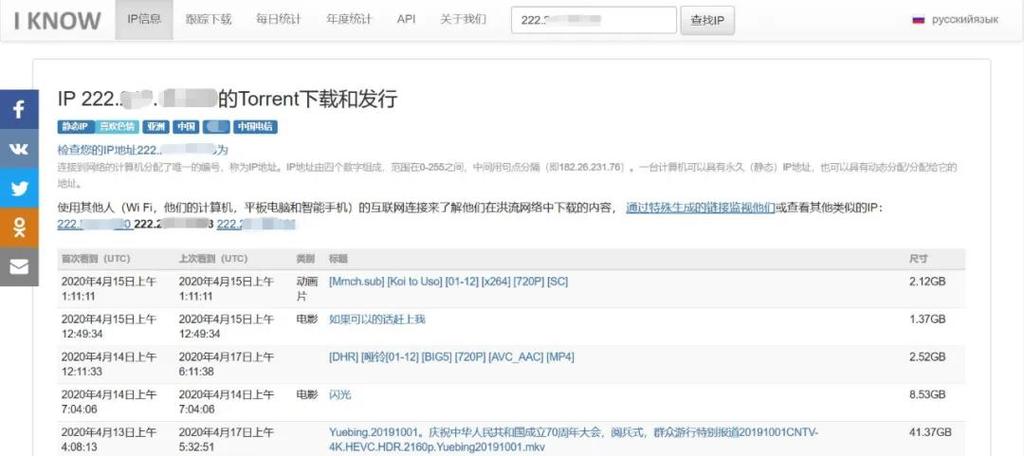Click the I KNOW site logo
Viewport: 1024px width, 456px height.
tap(57, 20)
